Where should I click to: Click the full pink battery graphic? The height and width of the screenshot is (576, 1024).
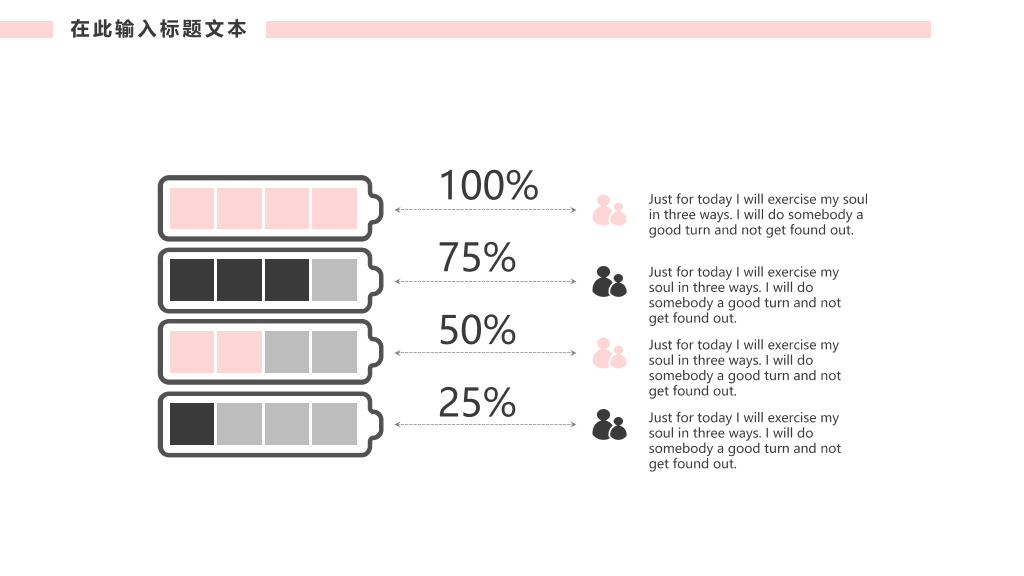[x=270, y=208]
